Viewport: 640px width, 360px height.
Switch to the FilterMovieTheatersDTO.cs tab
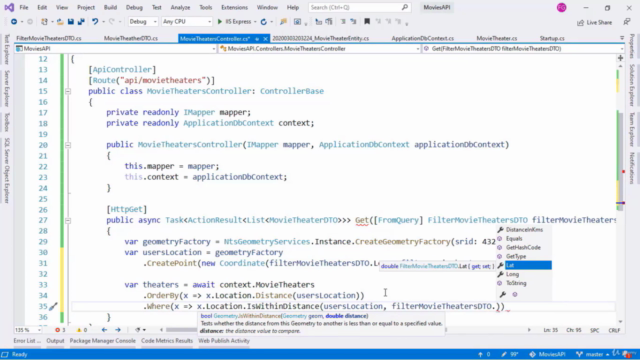(x=49, y=38)
